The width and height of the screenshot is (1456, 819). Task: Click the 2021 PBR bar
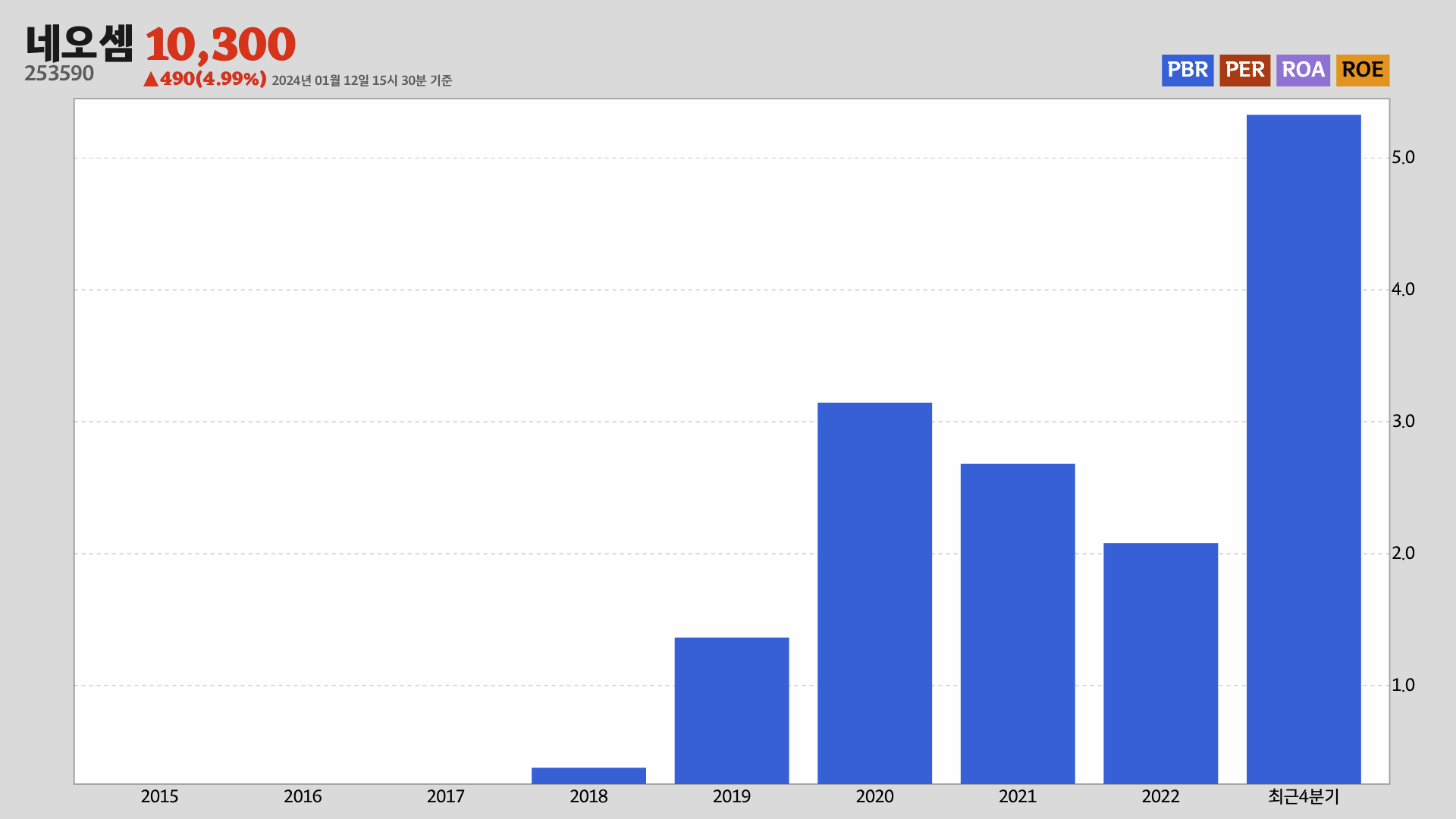coord(1018,623)
